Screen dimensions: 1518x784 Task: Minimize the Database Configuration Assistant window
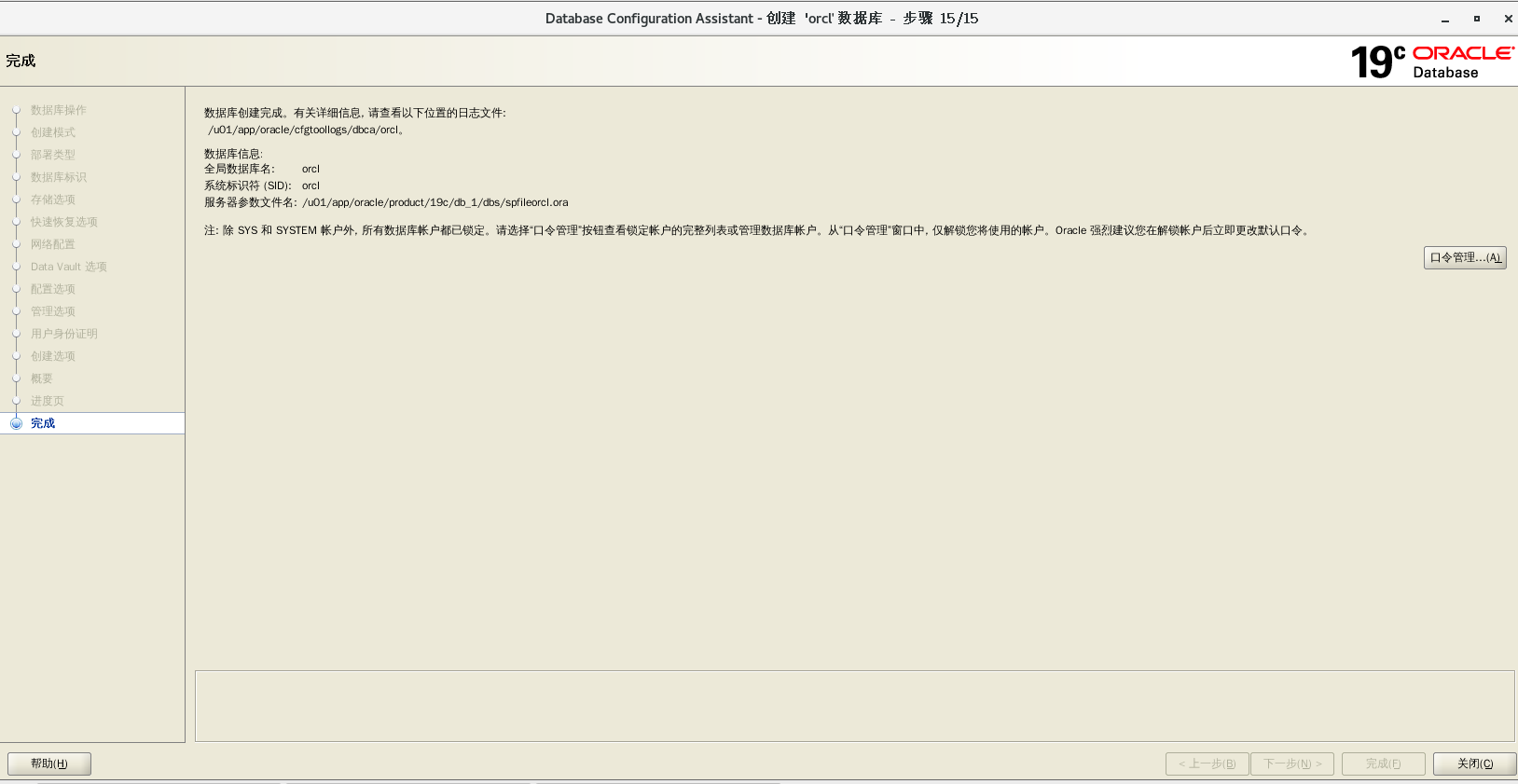[x=1445, y=19]
